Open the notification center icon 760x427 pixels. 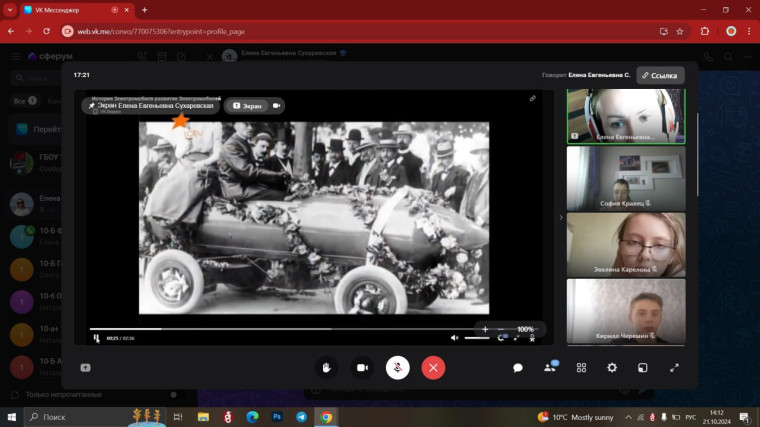[x=745, y=417]
